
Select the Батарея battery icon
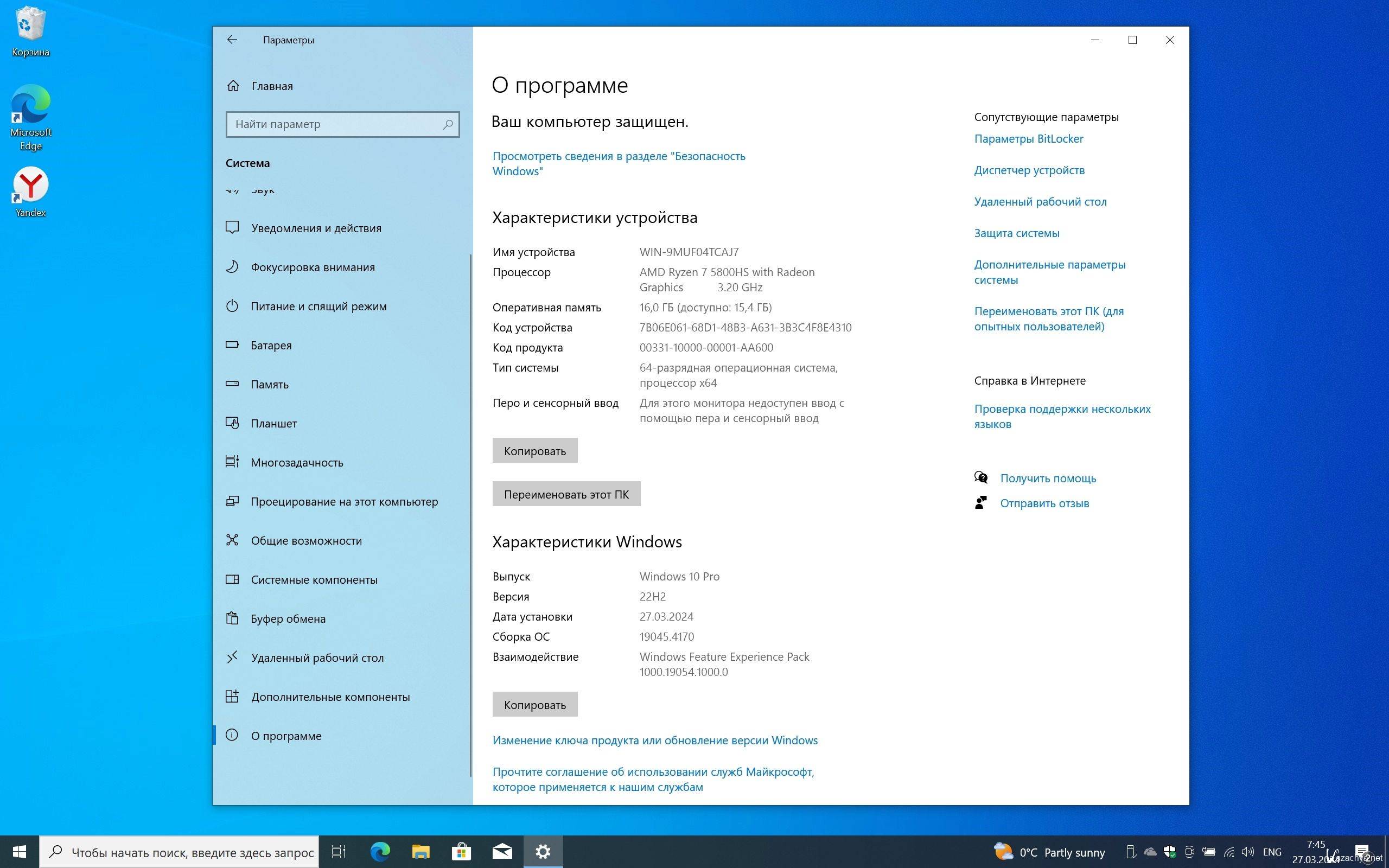point(232,345)
